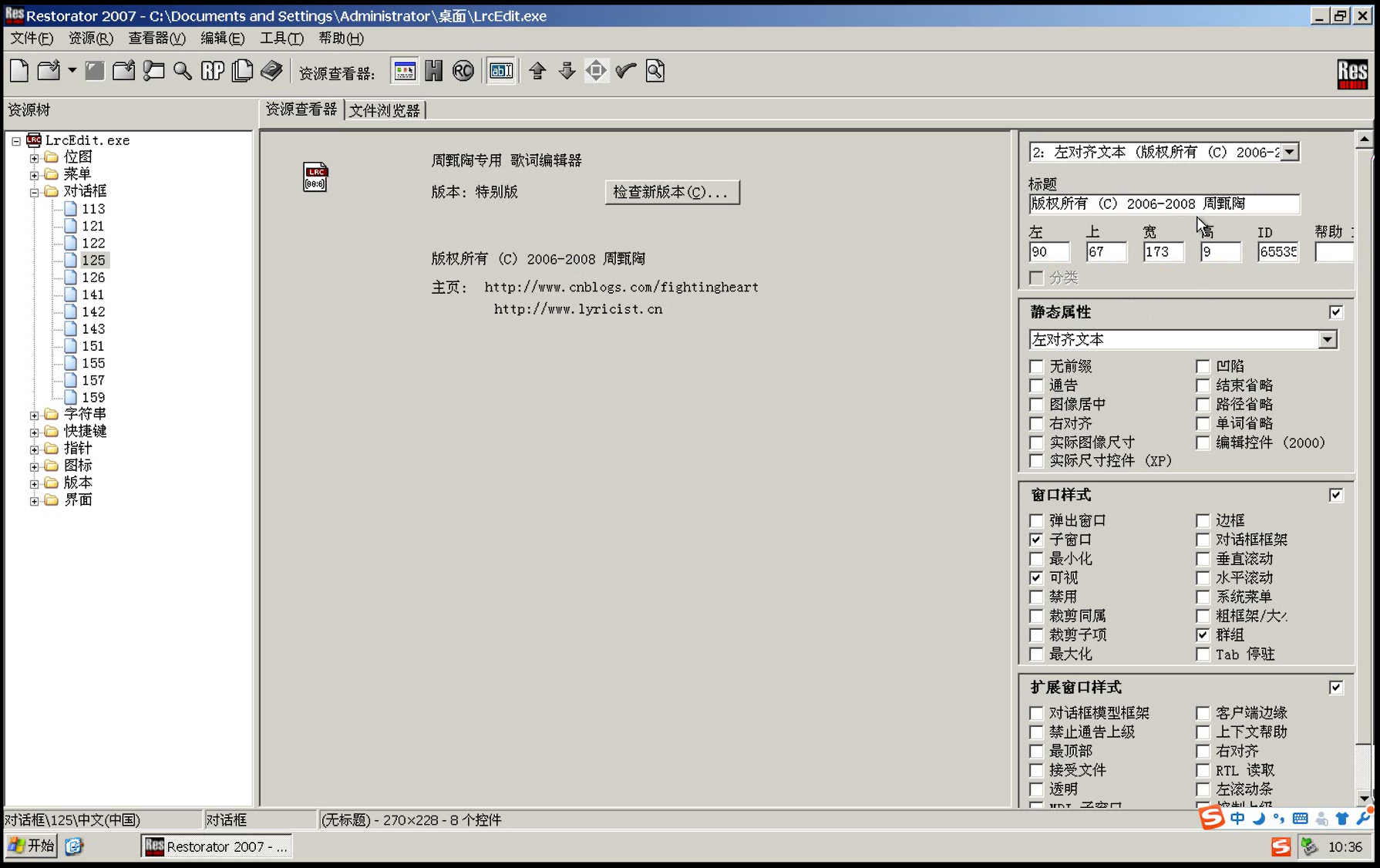Click the LRC icon in dialog preview
Image resolution: width=1380 pixels, height=868 pixels.
point(315,177)
